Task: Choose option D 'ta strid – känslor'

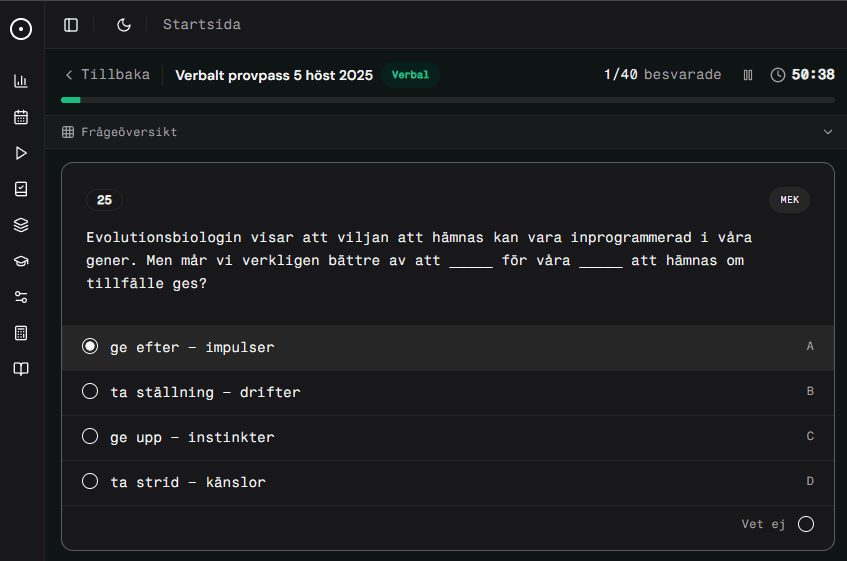Action: 91,482
